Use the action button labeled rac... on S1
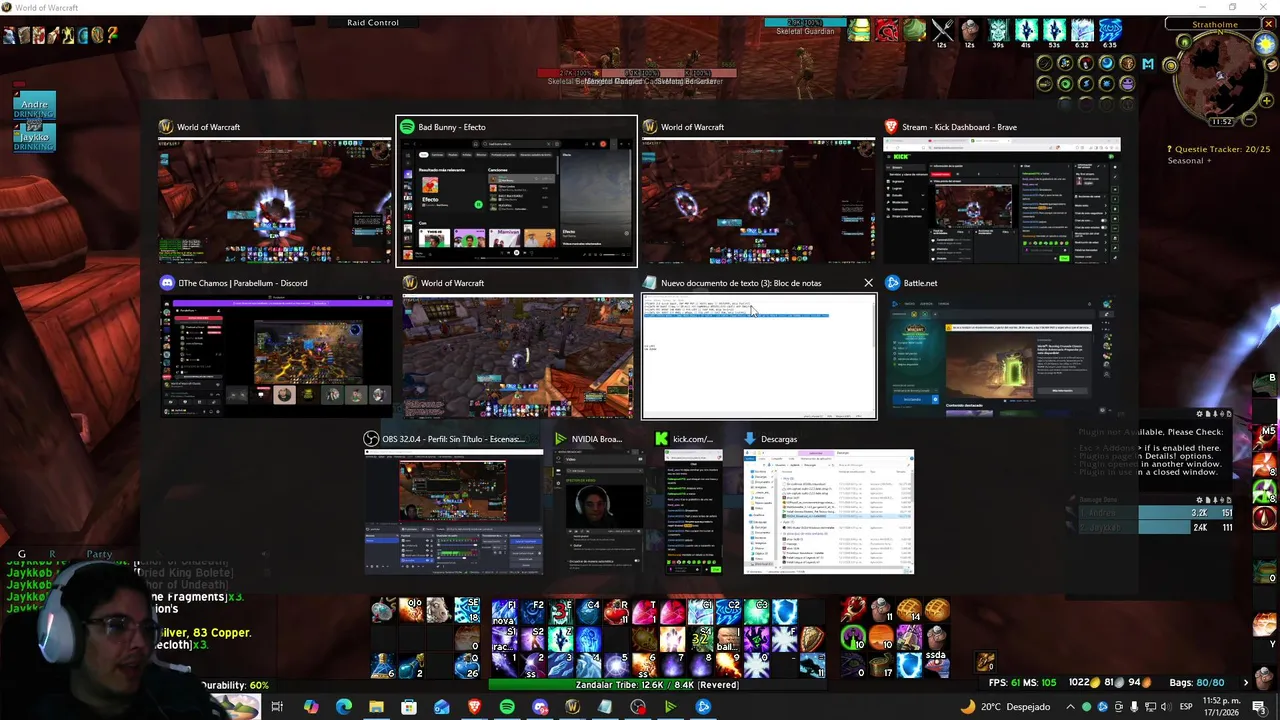Image resolution: width=1280 pixels, height=720 pixels. [x=504, y=639]
